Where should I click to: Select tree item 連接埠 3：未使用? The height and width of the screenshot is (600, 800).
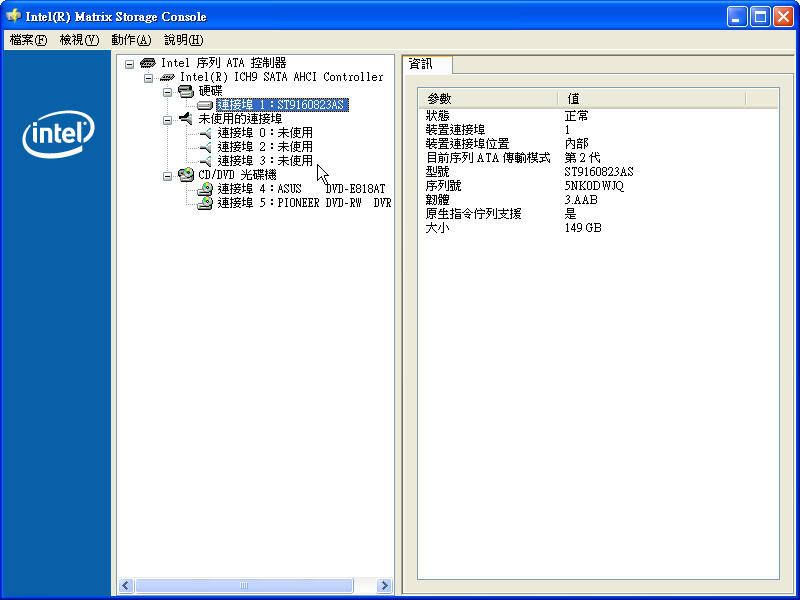coord(265,161)
